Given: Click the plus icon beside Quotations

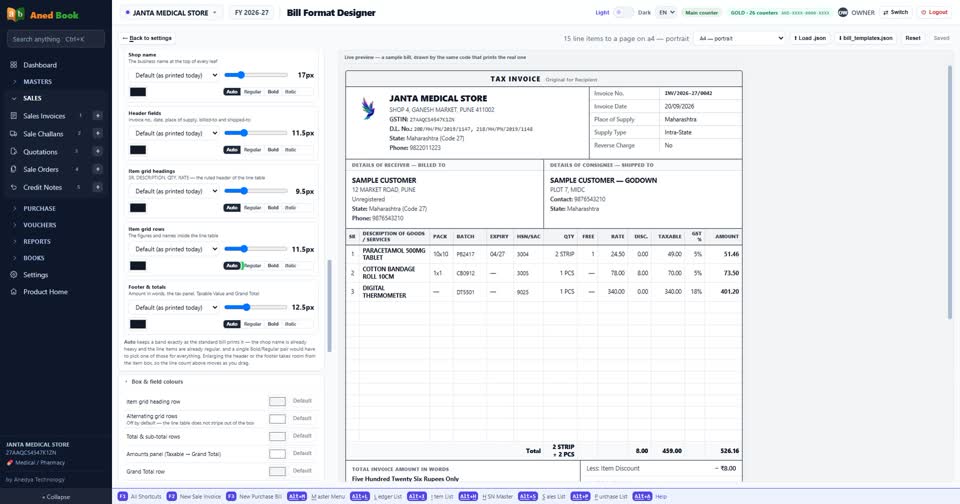Looking at the screenshot, I should click(97, 151).
